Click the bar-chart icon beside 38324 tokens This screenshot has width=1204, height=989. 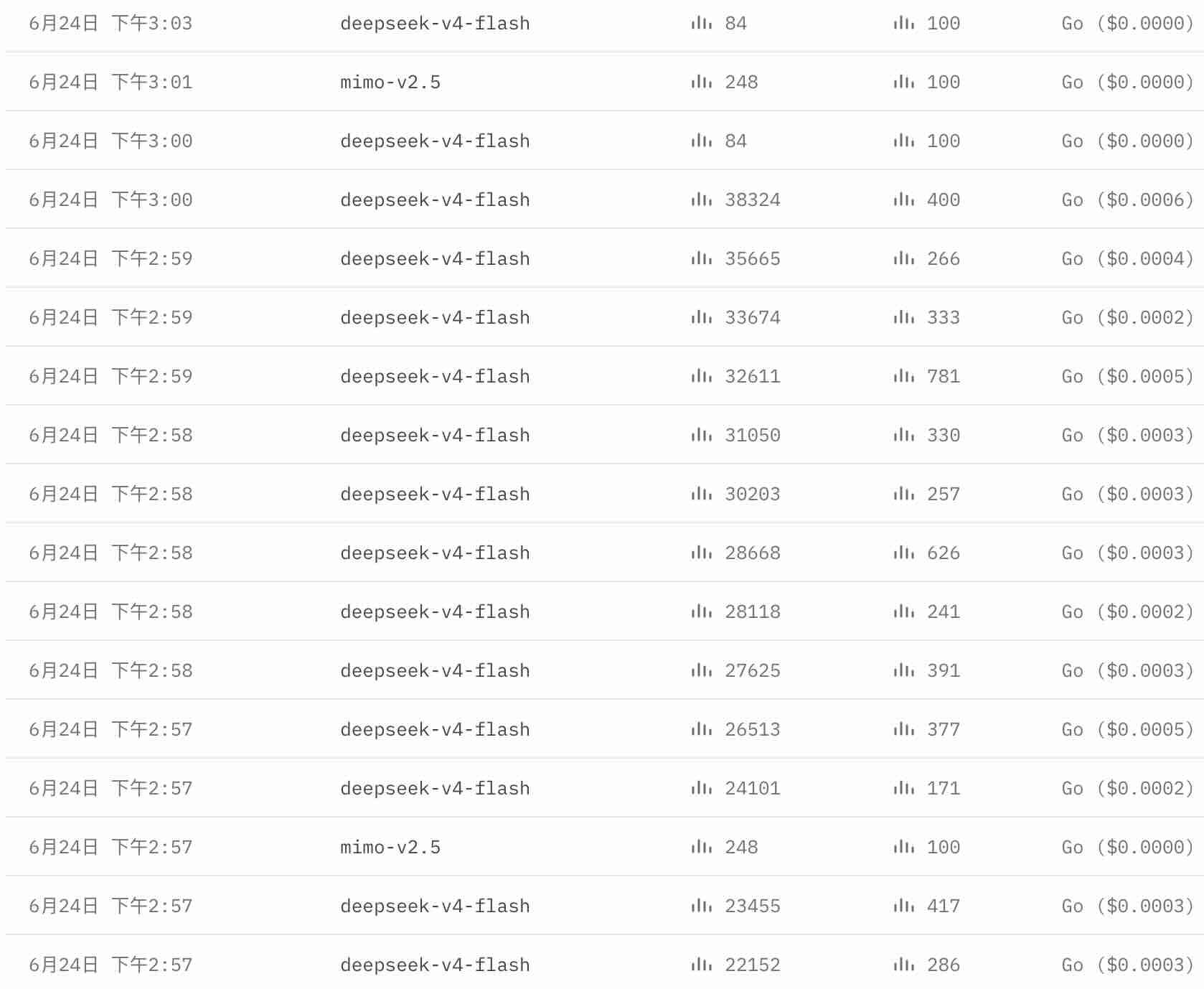701,200
